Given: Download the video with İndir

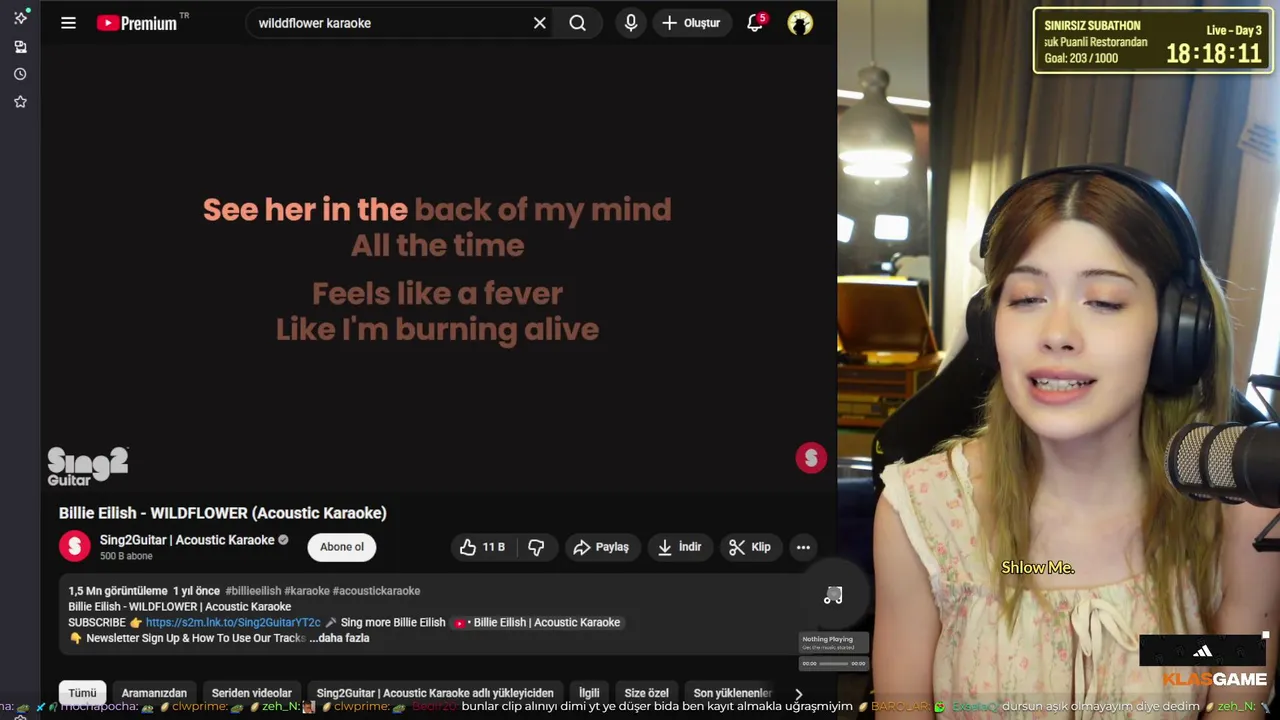Looking at the screenshot, I should 679,547.
